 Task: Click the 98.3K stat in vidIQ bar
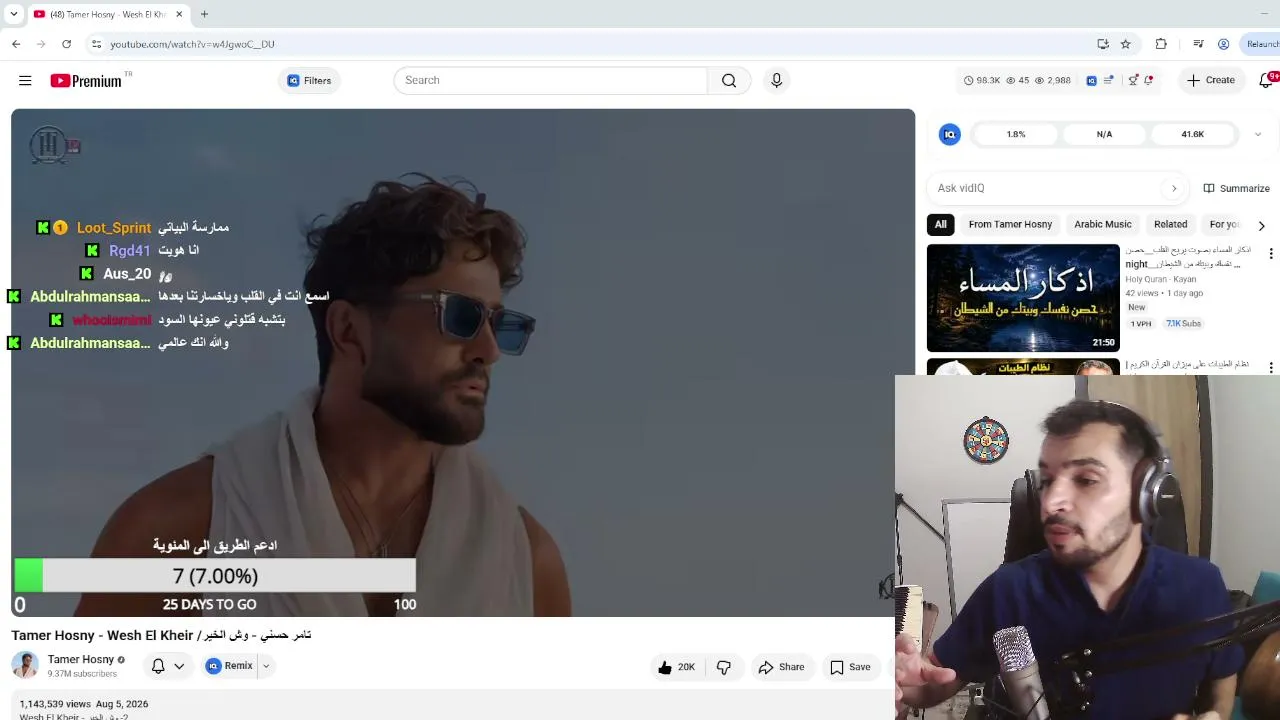pos(982,80)
